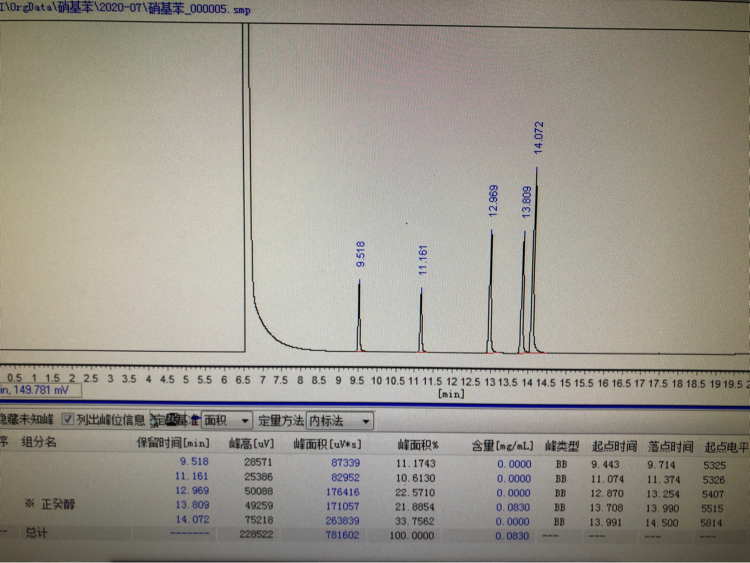
Task: Select the 11.161 retention time cell
Action: [192, 476]
